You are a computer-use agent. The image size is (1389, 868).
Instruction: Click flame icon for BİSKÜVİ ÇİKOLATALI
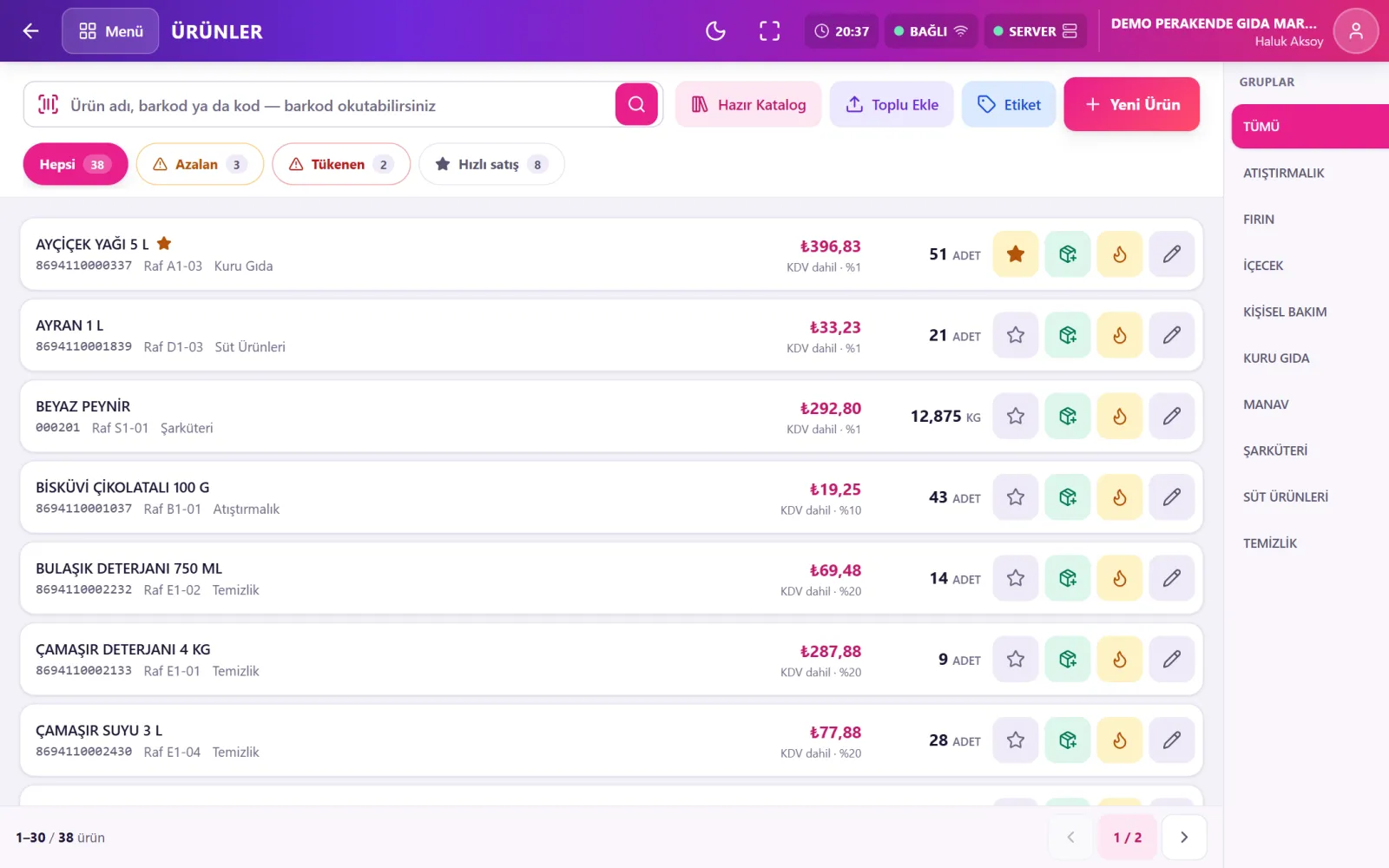[x=1120, y=497]
